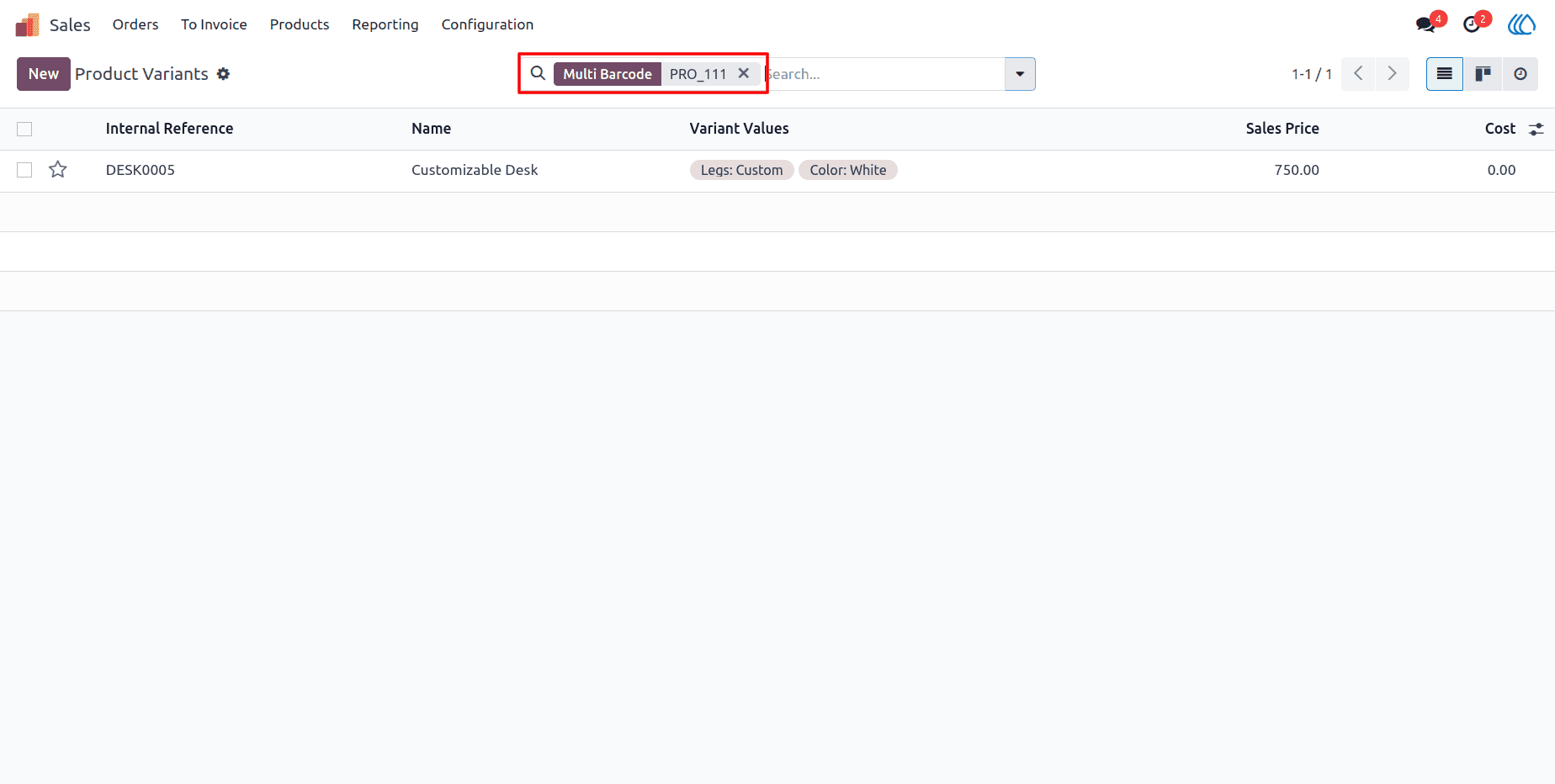Click the 1-1 / 1 pager counter
This screenshot has height=784, width=1555.
[1312, 74]
